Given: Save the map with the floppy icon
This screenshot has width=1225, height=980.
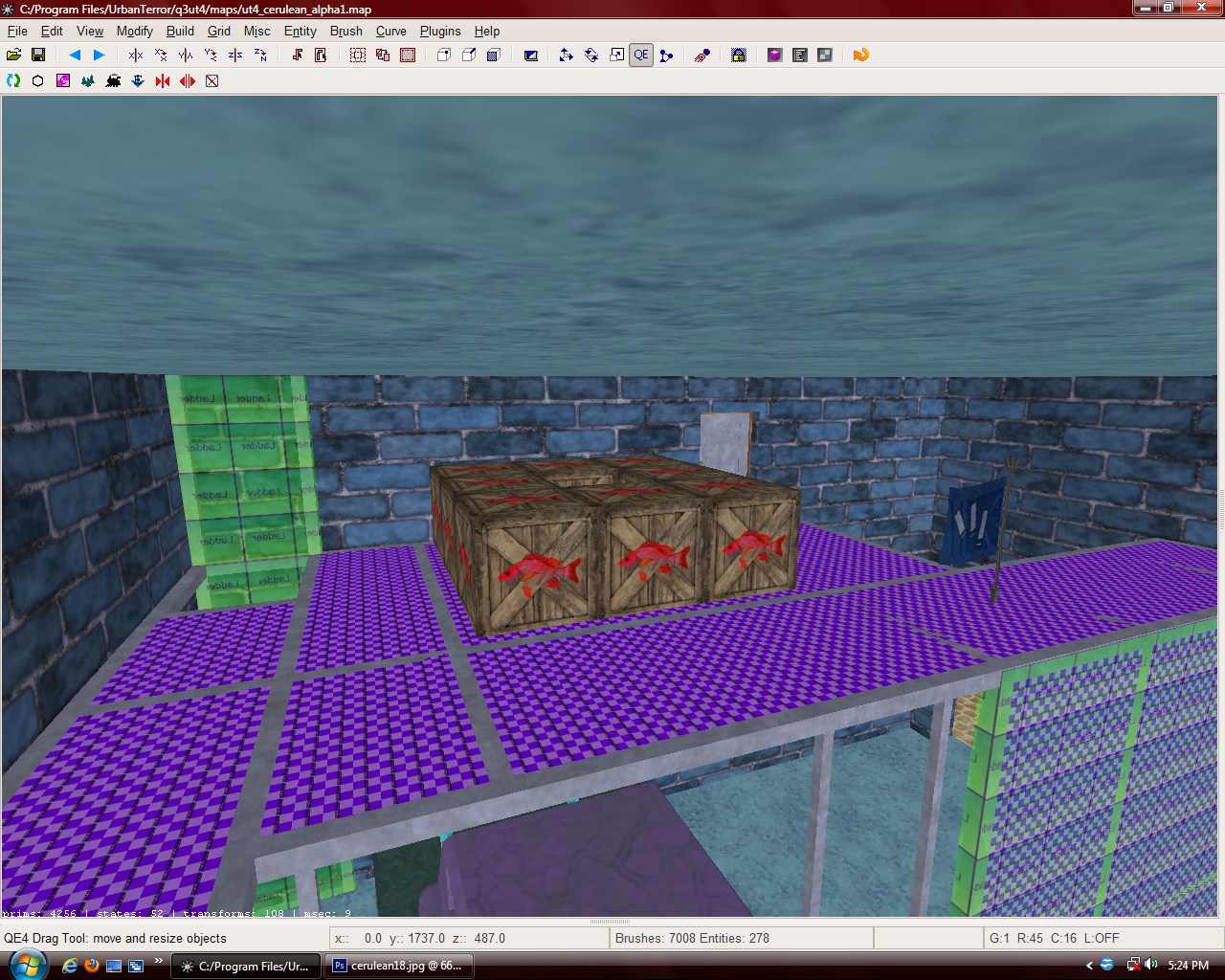Looking at the screenshot, I should click(38, 56).
